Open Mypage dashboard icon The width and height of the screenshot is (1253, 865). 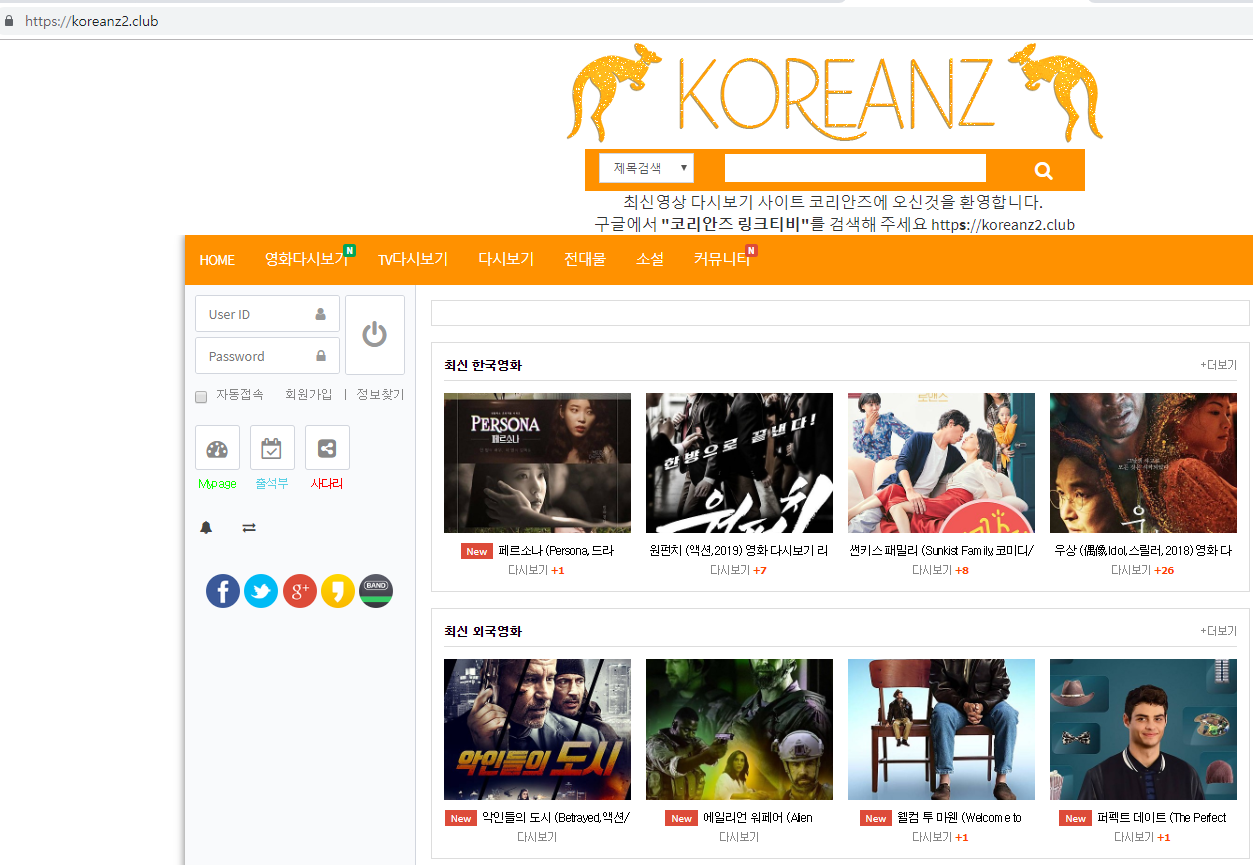[217, 448]
